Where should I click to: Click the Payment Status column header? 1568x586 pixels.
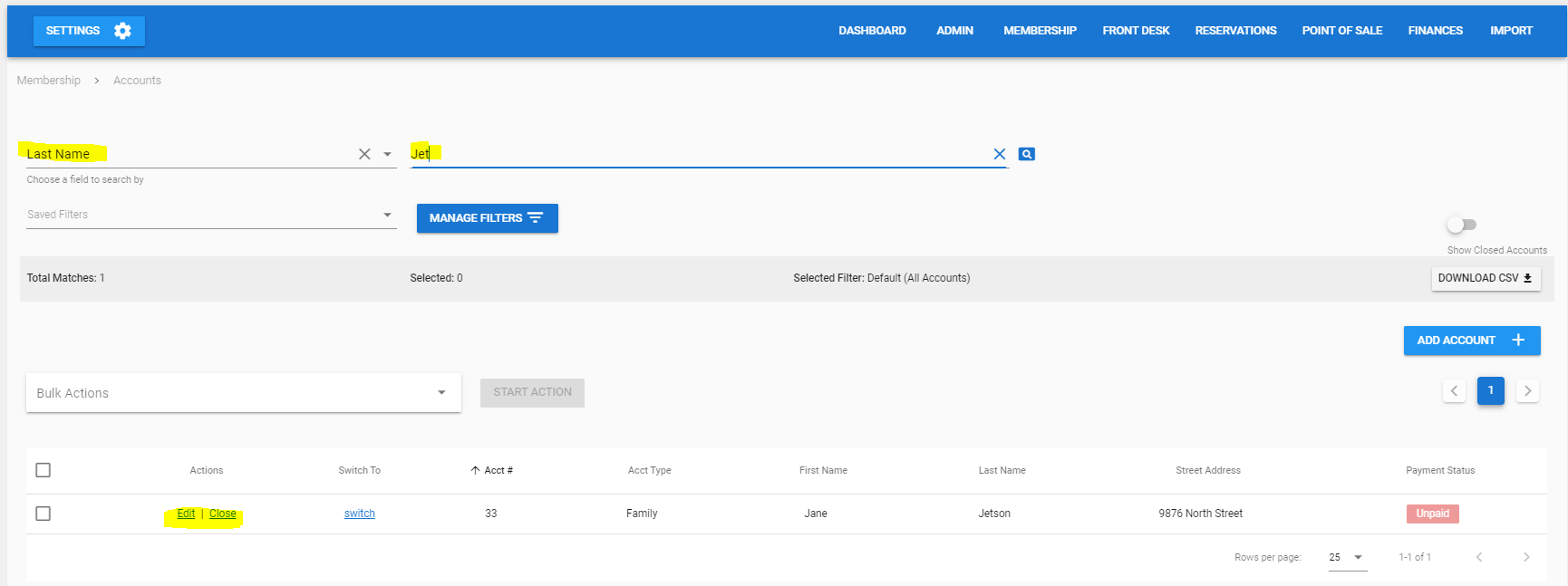click(x=1440, y=470)
